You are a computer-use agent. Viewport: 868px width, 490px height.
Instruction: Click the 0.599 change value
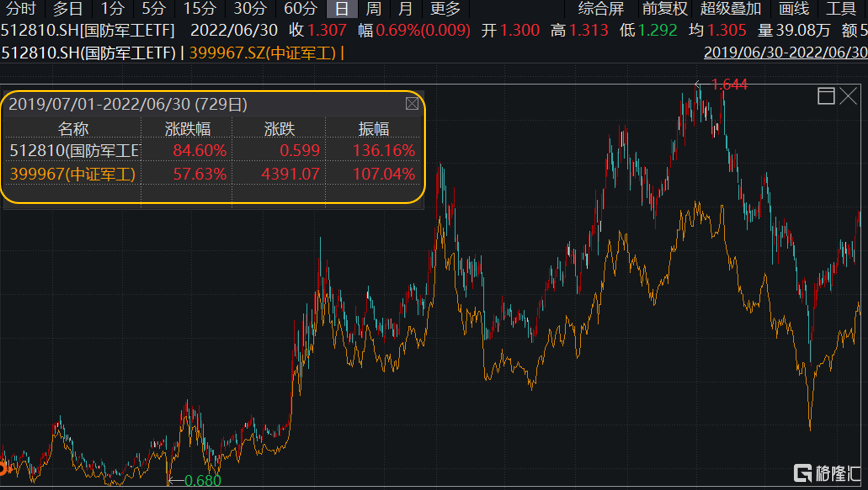[x=299, y=151]
